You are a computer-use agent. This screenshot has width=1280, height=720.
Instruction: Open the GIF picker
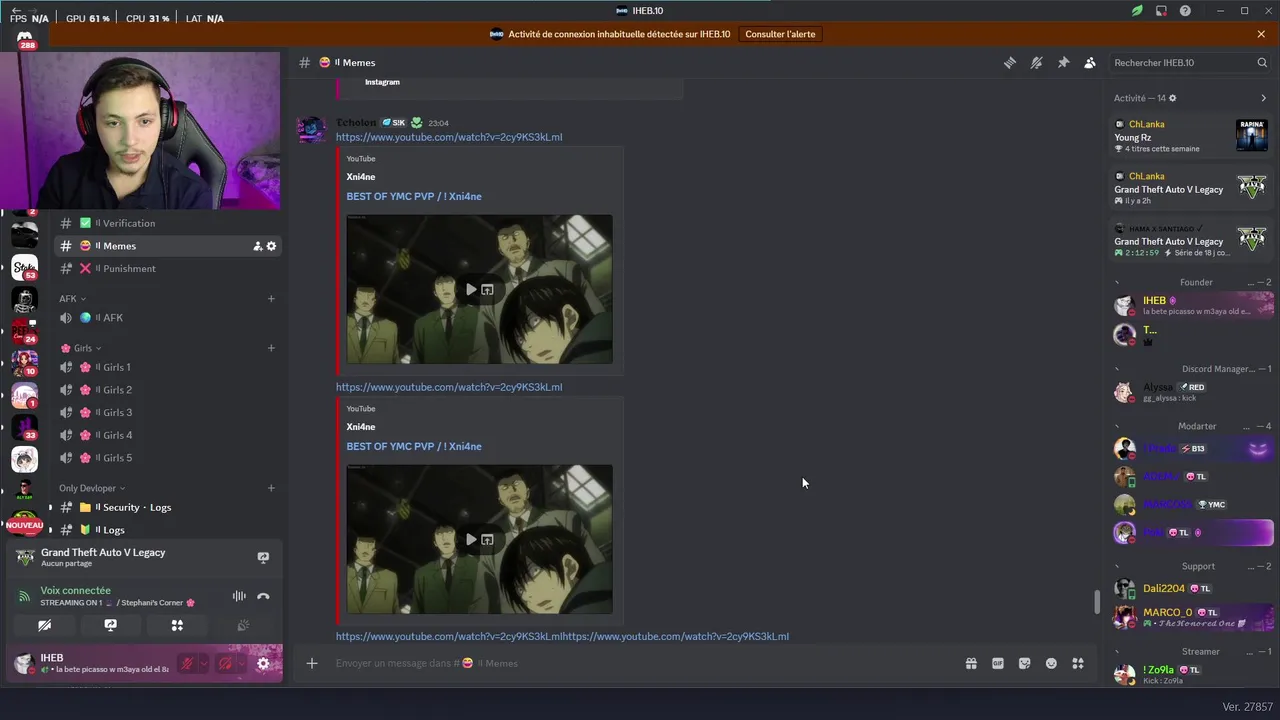click(998, 663)
